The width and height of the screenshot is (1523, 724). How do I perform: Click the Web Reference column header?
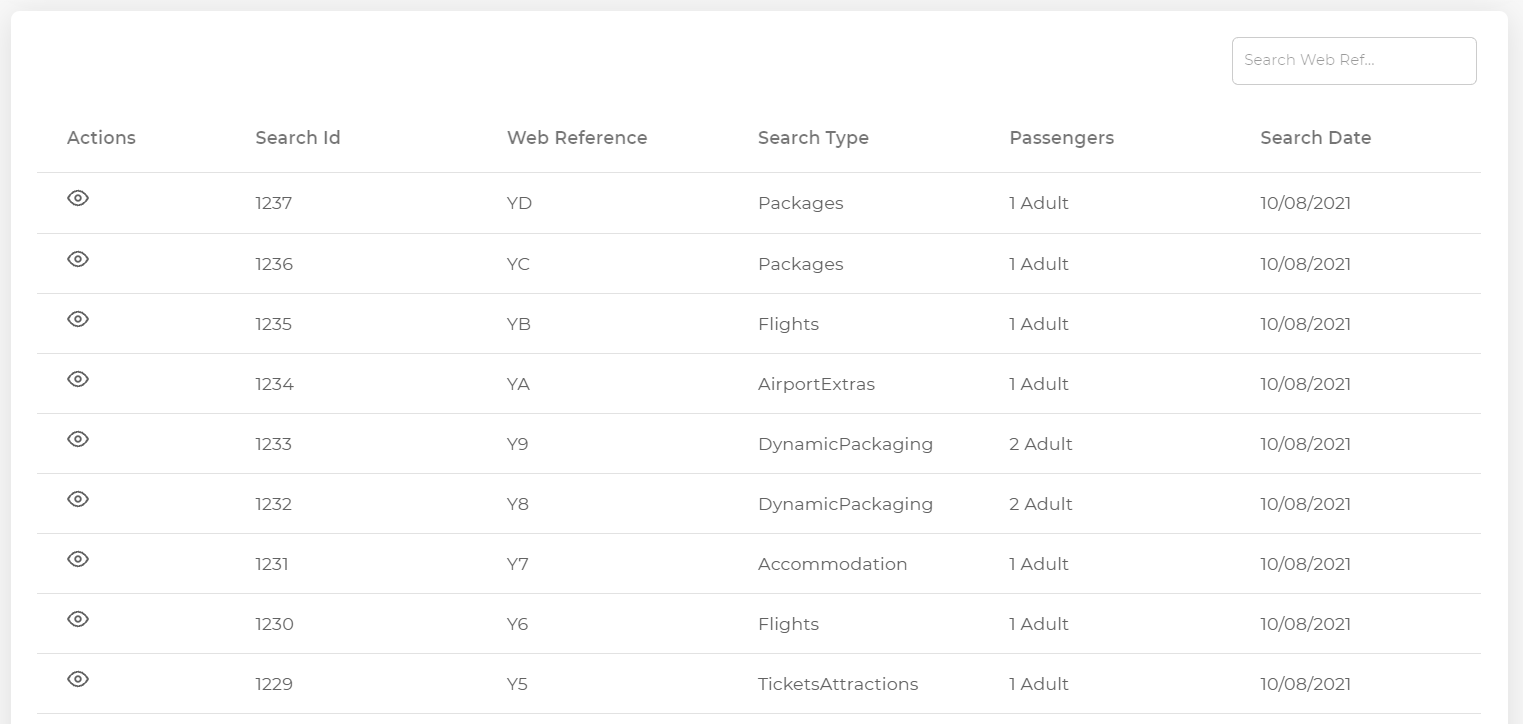coord(577,138)
